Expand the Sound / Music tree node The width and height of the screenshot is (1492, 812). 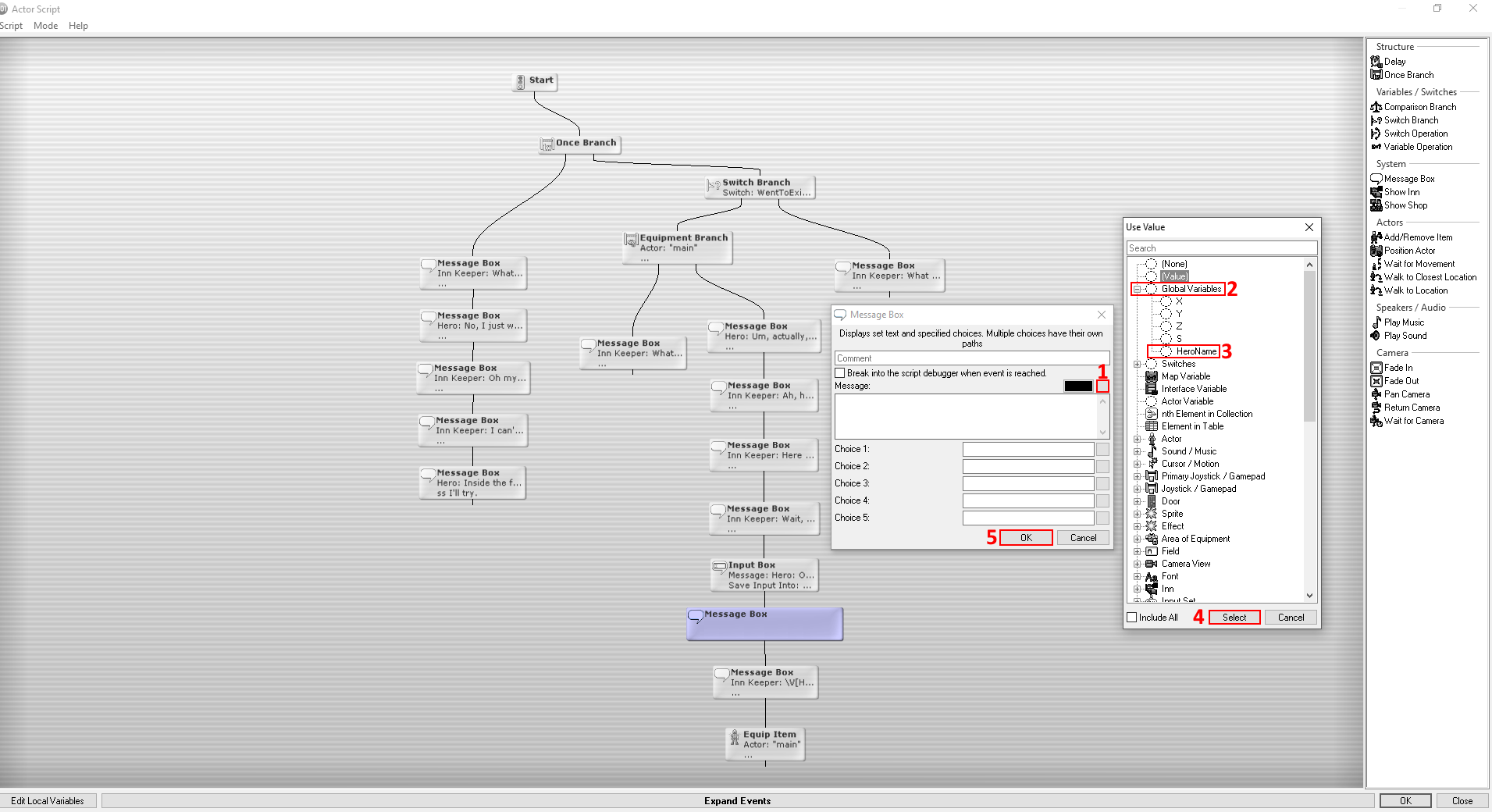tap(1137, 451)
